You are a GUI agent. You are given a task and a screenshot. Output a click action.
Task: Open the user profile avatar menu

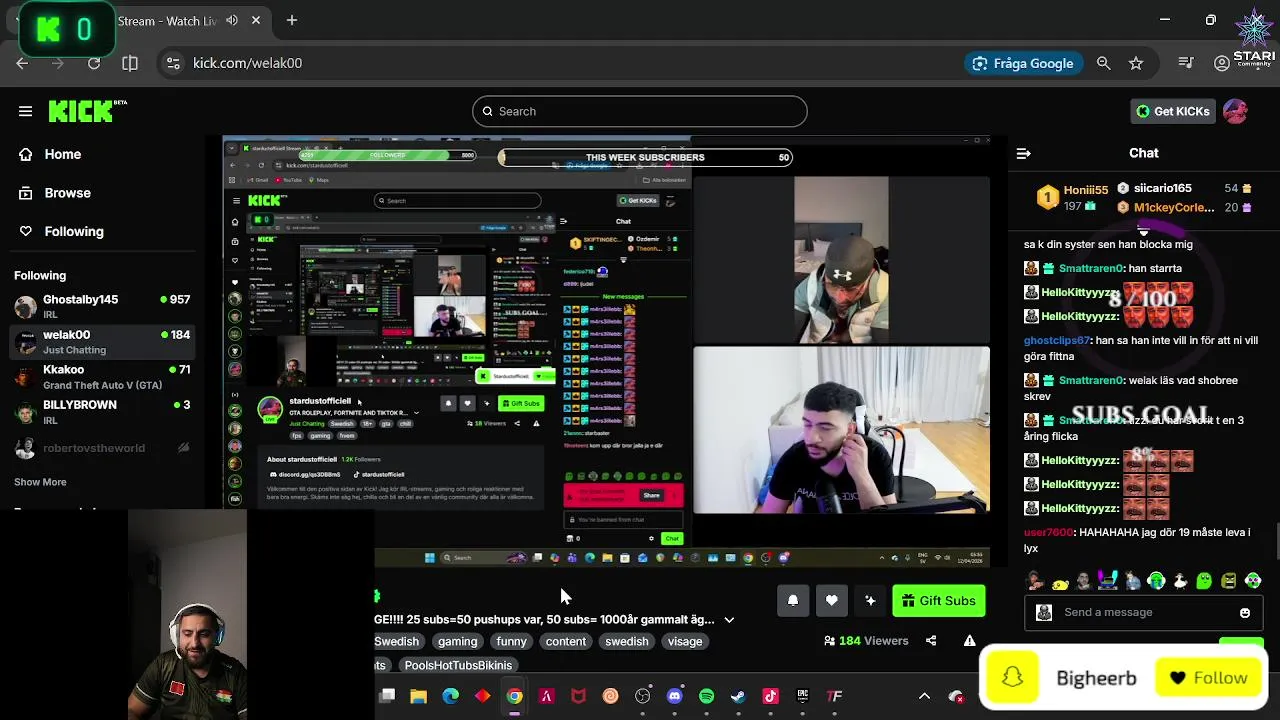1235,111
